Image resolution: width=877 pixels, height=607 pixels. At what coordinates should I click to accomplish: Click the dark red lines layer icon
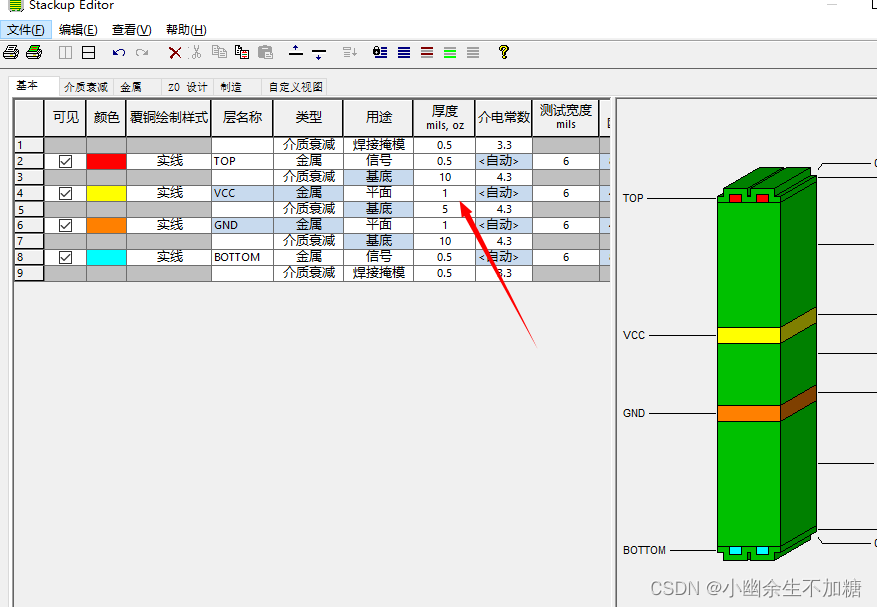427,53
